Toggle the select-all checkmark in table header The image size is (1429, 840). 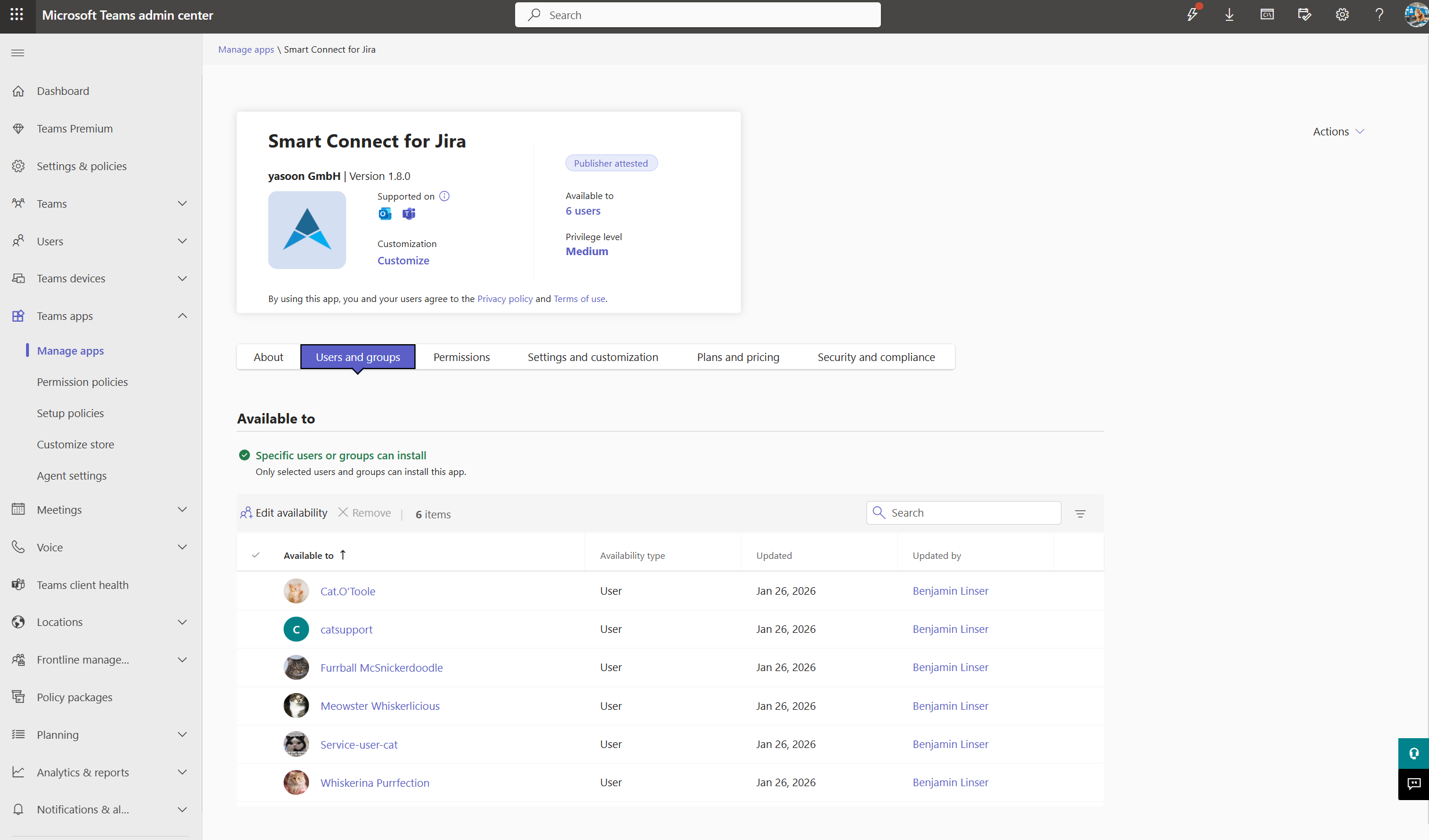[x=256, y=555]
